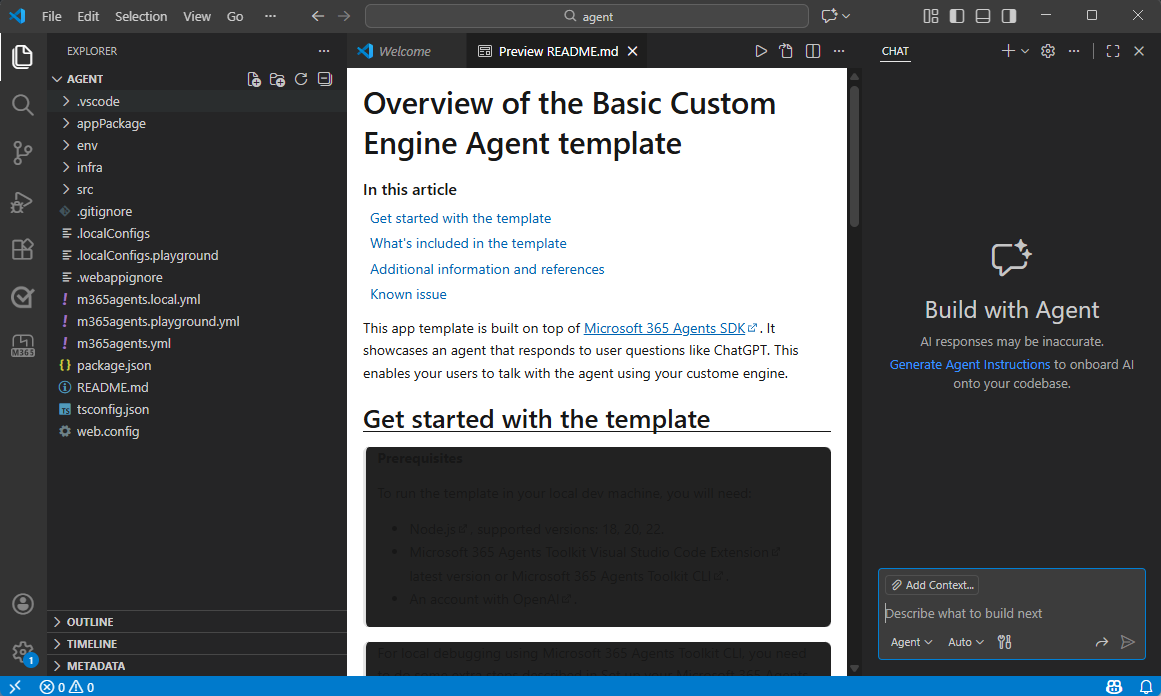Create a new folder in AGENT explorer
The width and height of the screenshot is (1161, 696).
tap(278, 79)
